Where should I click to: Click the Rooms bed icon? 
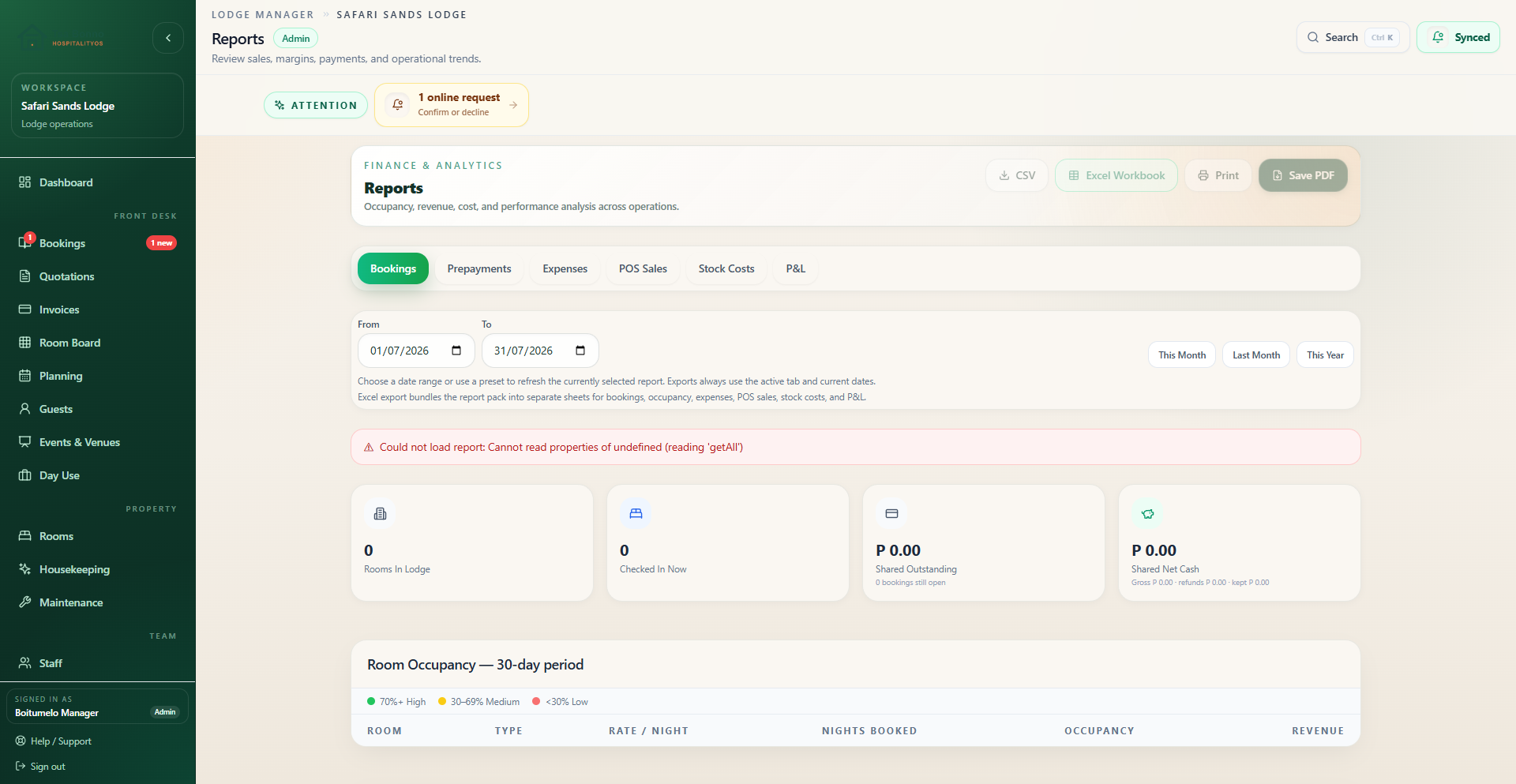click(x=24, y=536)
